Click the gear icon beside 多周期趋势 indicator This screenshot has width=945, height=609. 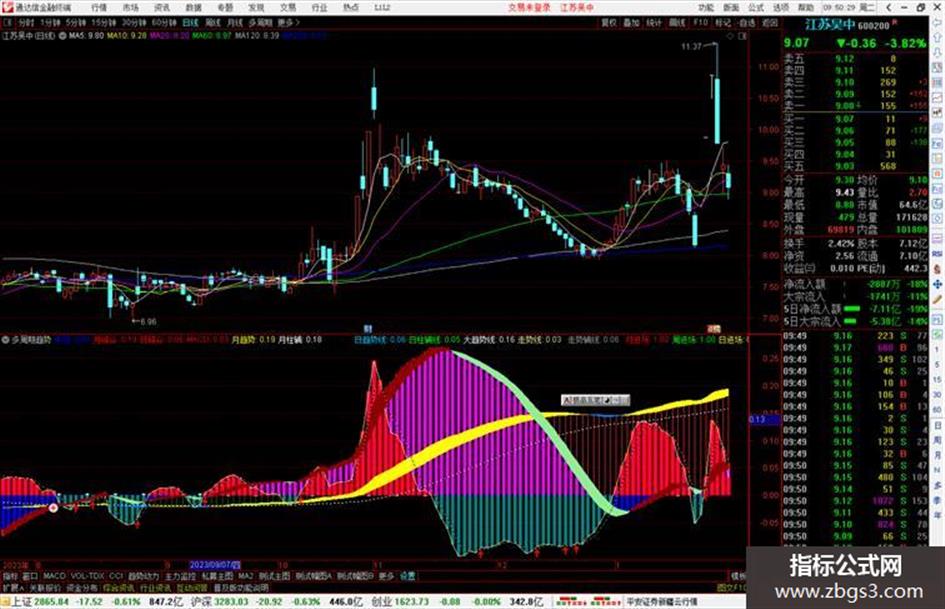click(x=5, y=339)
